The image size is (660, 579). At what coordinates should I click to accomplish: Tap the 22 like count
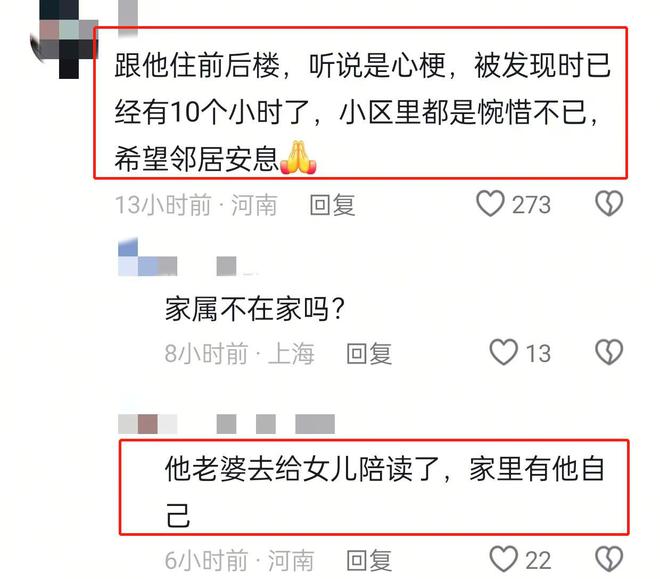(538, 560)
